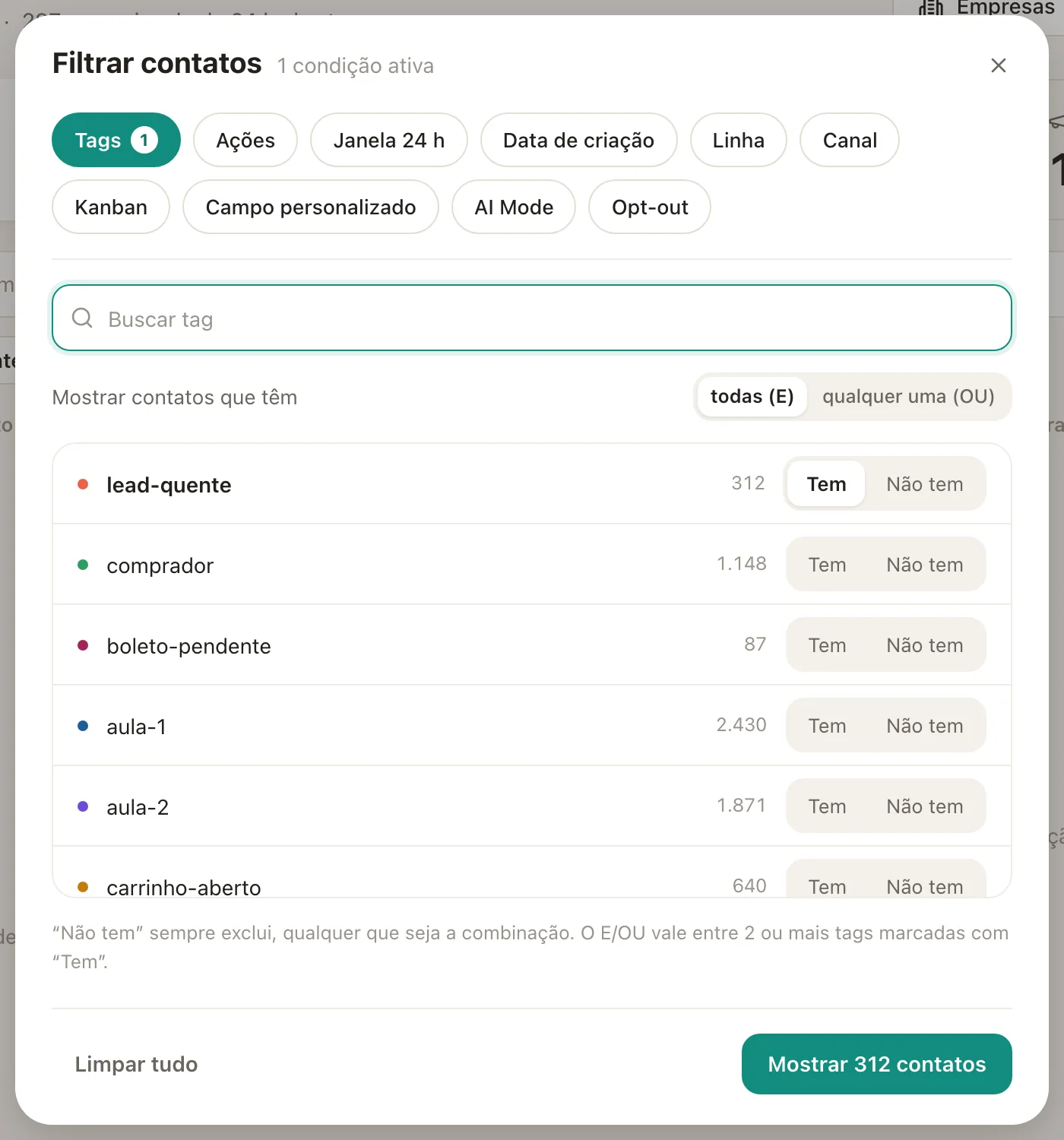This screenshot has width=1064, height=1140.
Task: Mark aula-1 as Não tem
Action: click(925, 725)
